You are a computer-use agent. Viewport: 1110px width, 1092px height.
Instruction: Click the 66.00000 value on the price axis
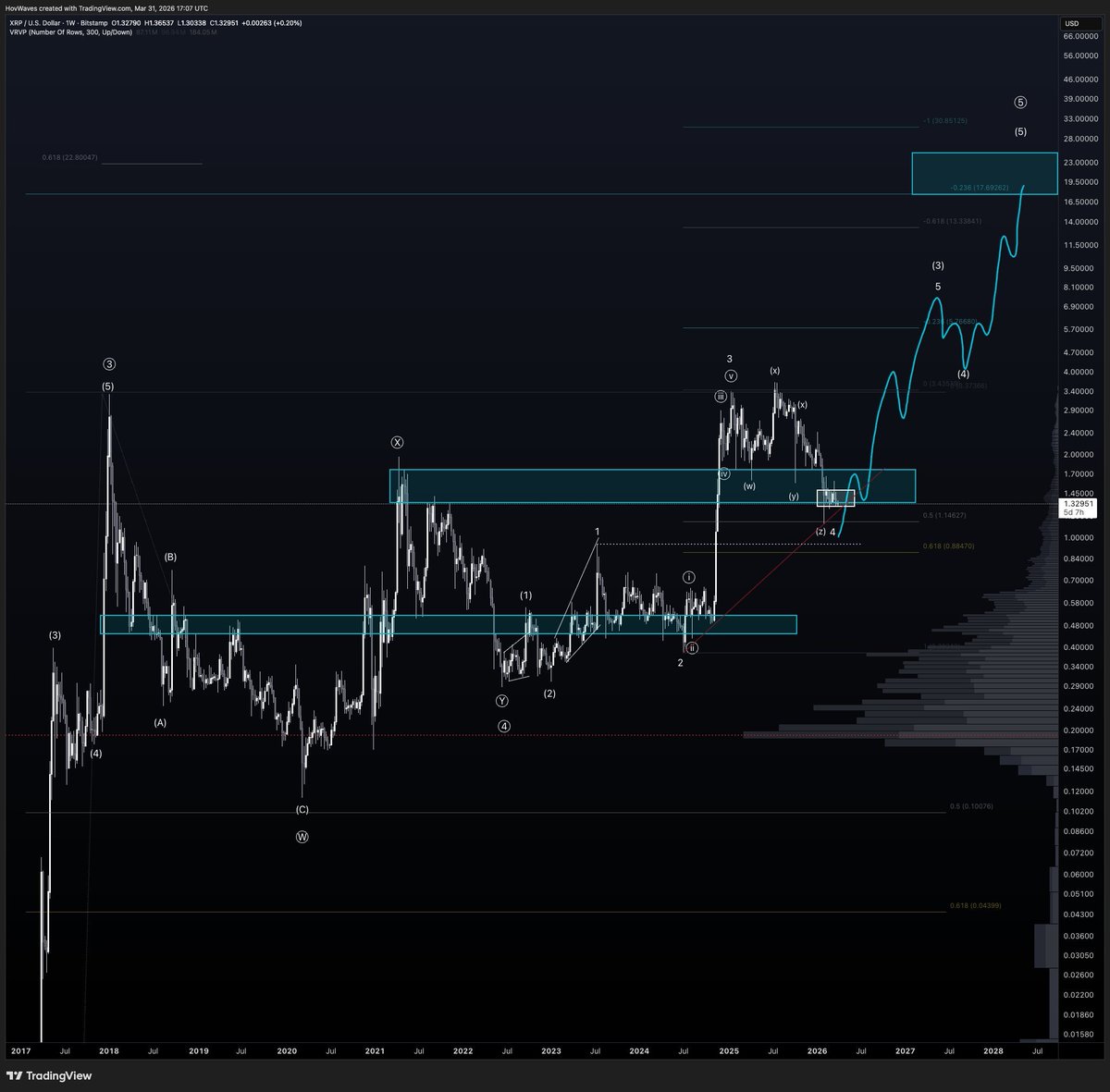[1079, 34]
